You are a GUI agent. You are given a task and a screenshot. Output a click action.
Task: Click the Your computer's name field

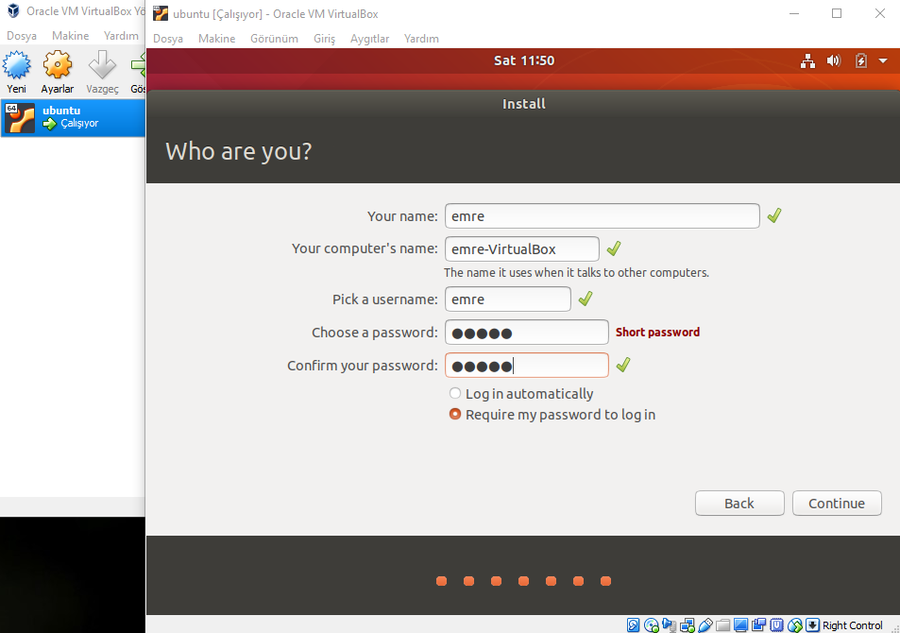521,249
